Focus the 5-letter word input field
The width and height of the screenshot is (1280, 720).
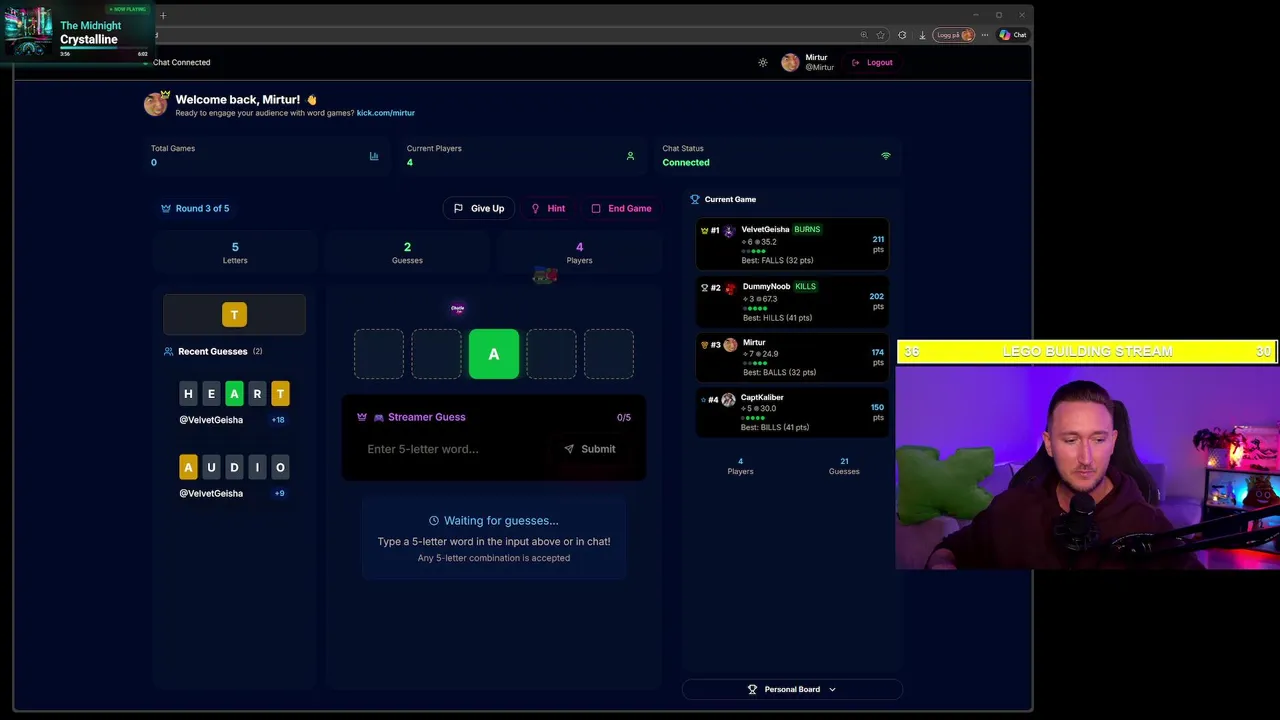pyautogui.click(x=452, y=449)
